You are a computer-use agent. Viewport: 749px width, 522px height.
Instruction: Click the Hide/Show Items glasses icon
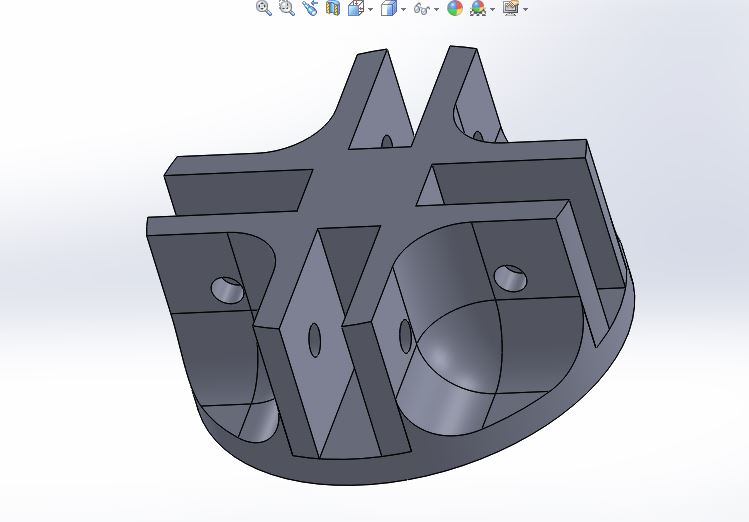click(421, 9)
